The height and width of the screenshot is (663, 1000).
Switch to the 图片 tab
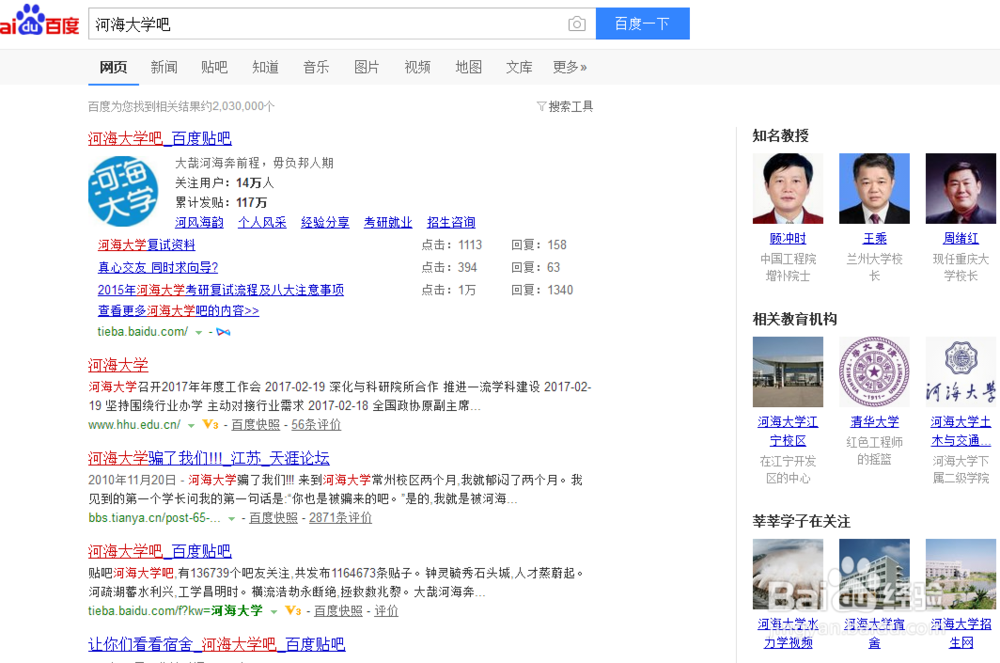click(x=367, y=67)
